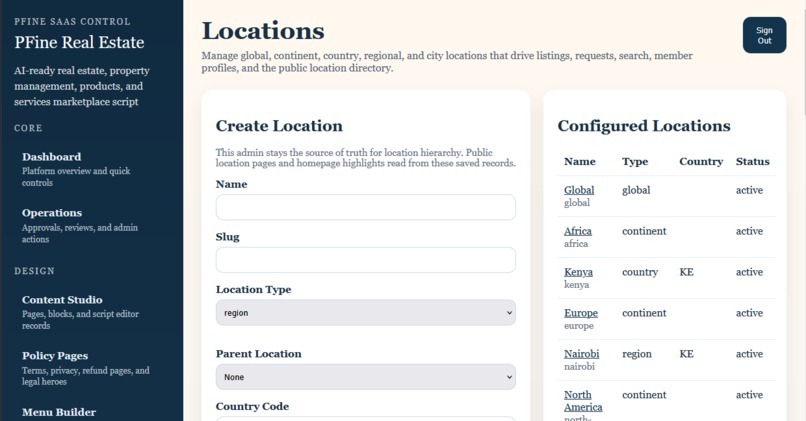
Task: Click the 'region' type cell in Nairobi row
Action: coord(636,354)
